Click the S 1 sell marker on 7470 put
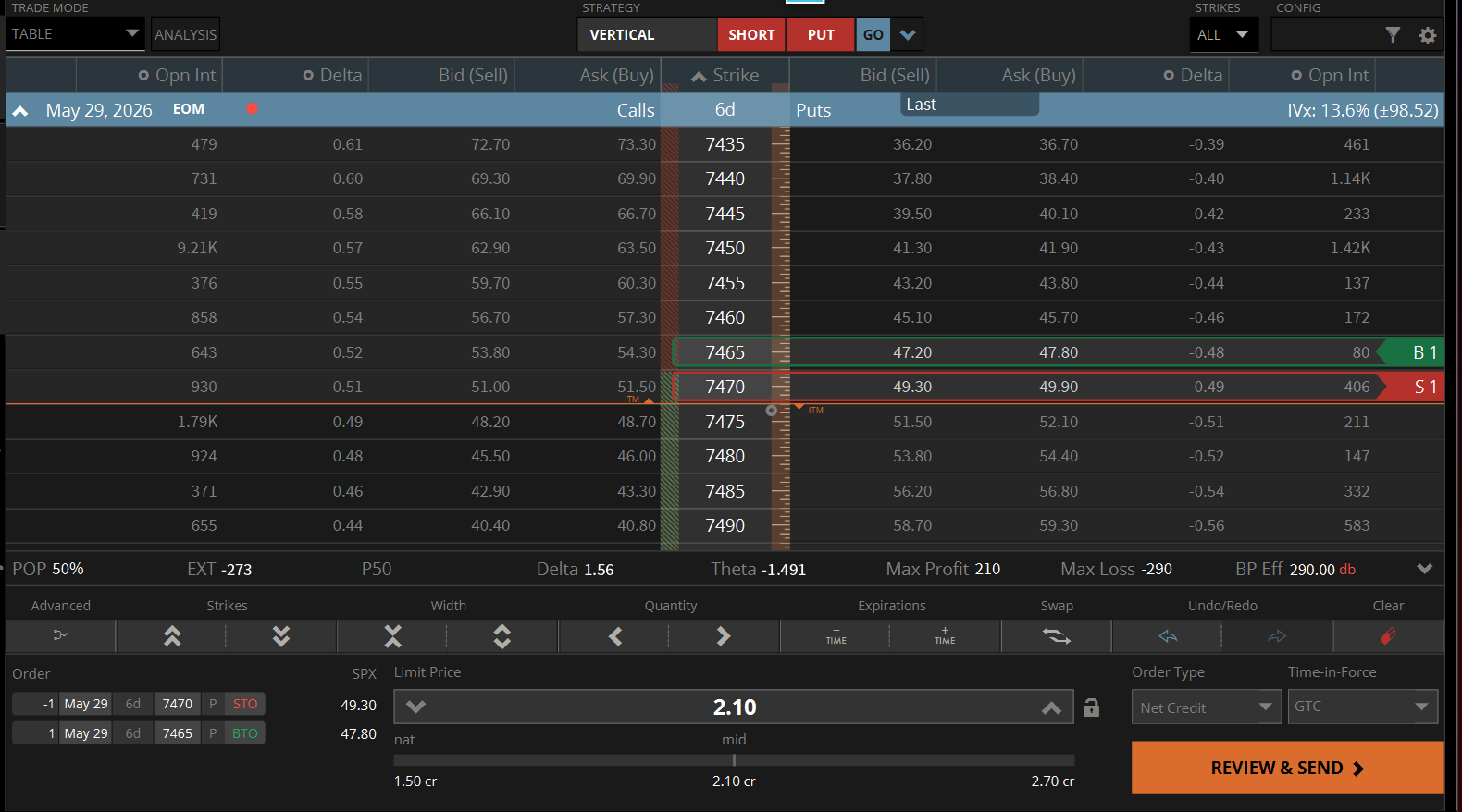Image resolution: width=1462 pixels, height=812 pixels. tap(1412, 387)
